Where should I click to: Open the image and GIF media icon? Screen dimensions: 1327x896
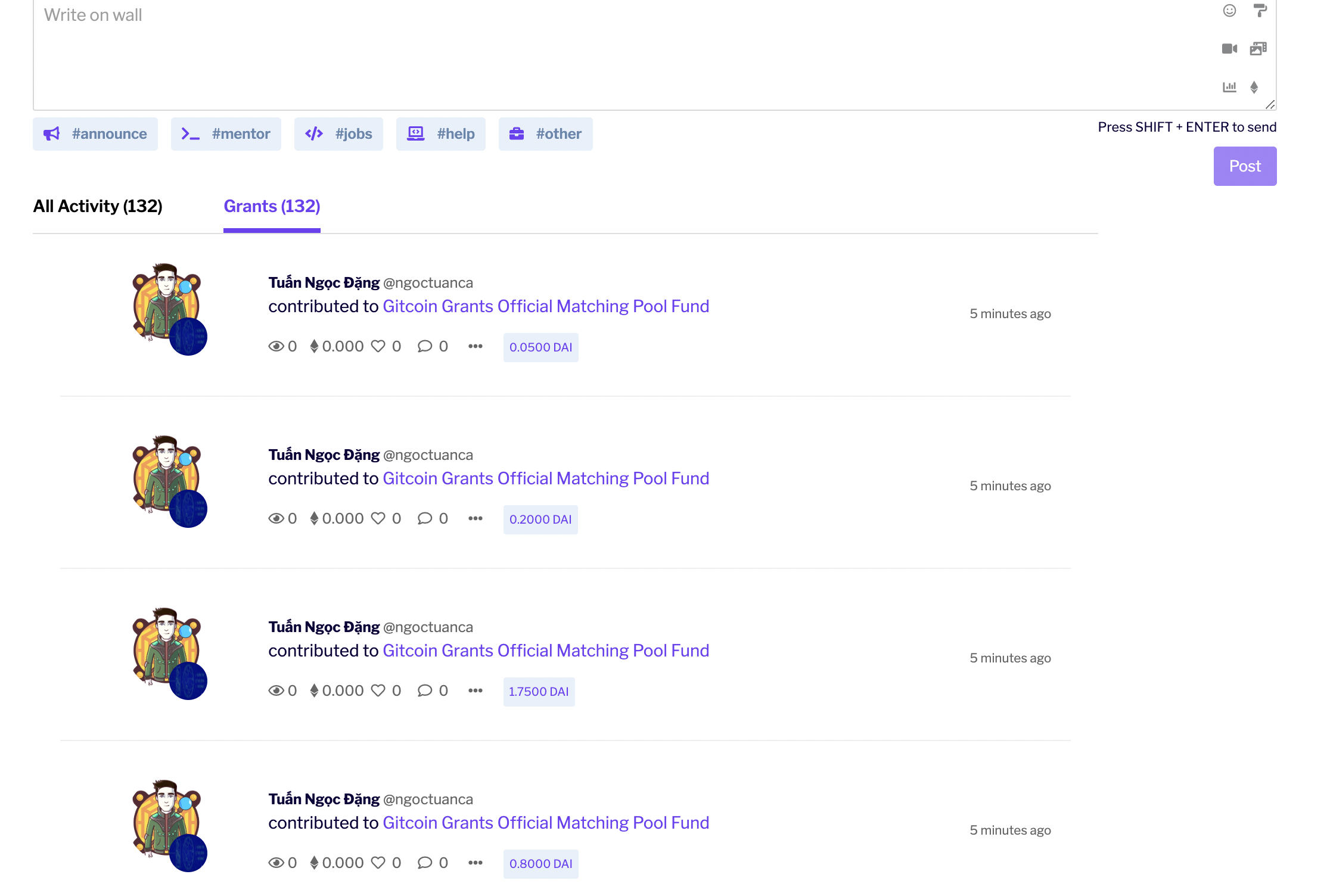(1258, 49)
